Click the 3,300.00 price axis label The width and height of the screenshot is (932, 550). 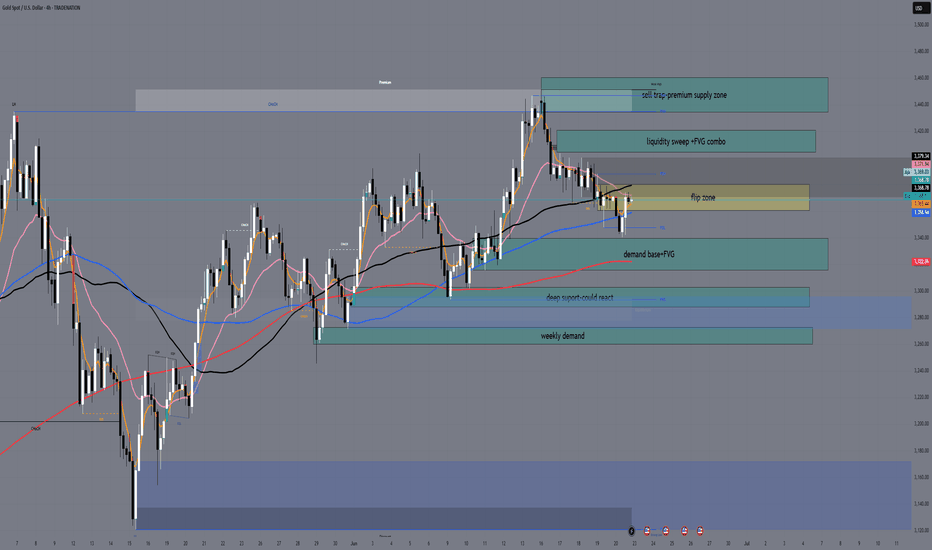(921, 291)
